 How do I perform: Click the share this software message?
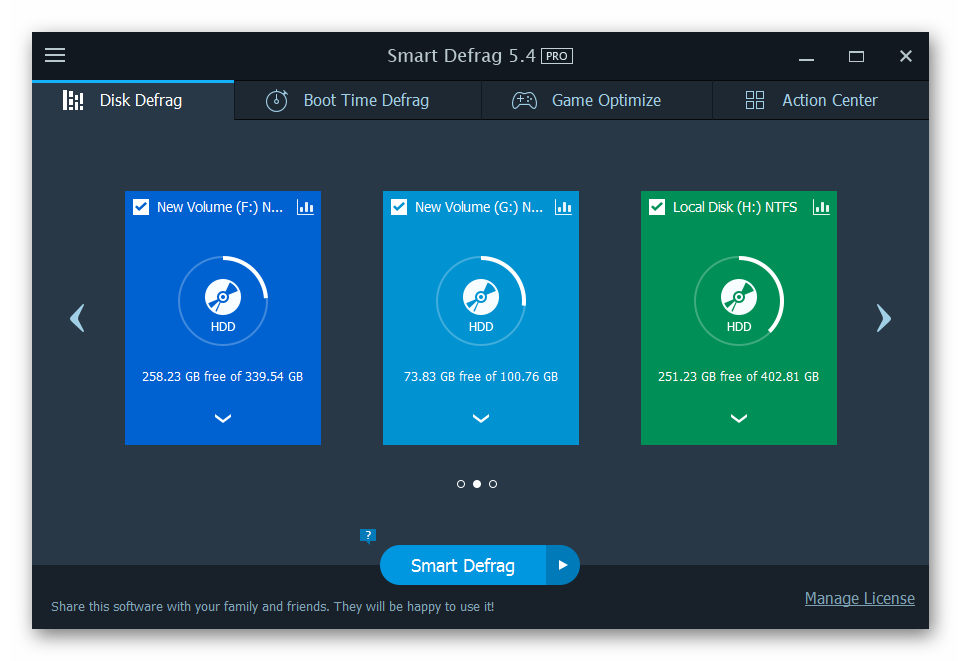pyautogui.click(x=273, y=606)
